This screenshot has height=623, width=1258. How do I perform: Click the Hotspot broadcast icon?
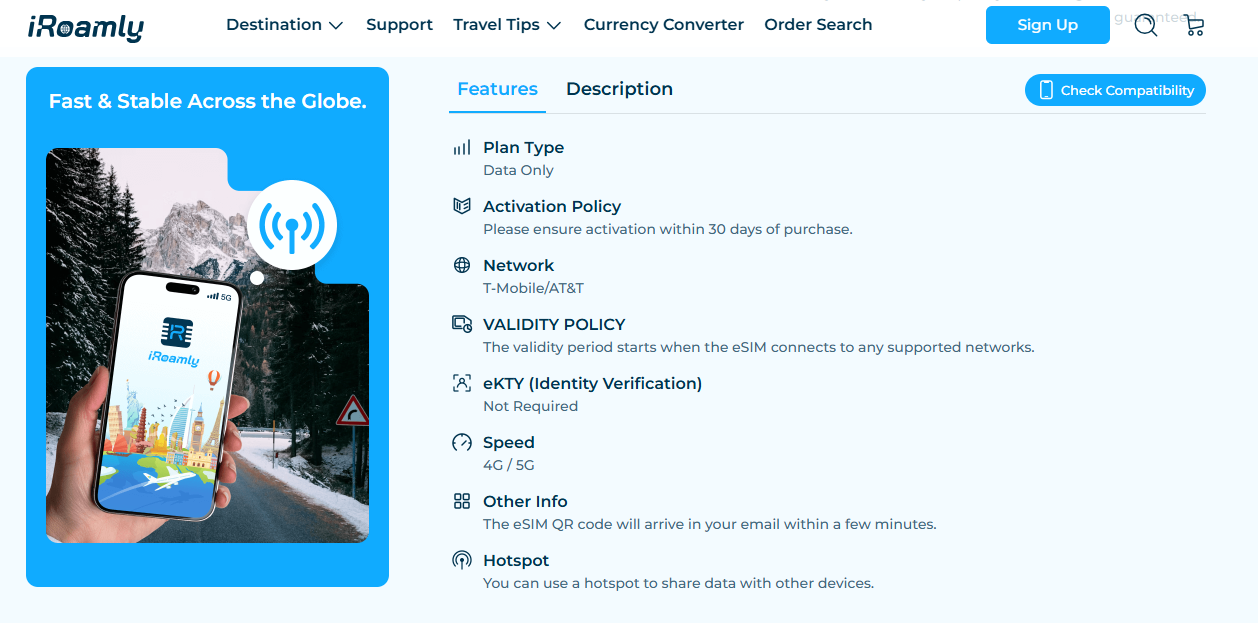coord(462,560)
